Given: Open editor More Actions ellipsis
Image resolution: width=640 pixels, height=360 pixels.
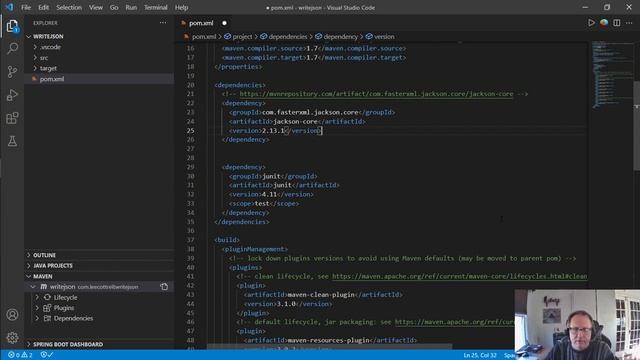Looking at the screenshot, I should 629,23.
